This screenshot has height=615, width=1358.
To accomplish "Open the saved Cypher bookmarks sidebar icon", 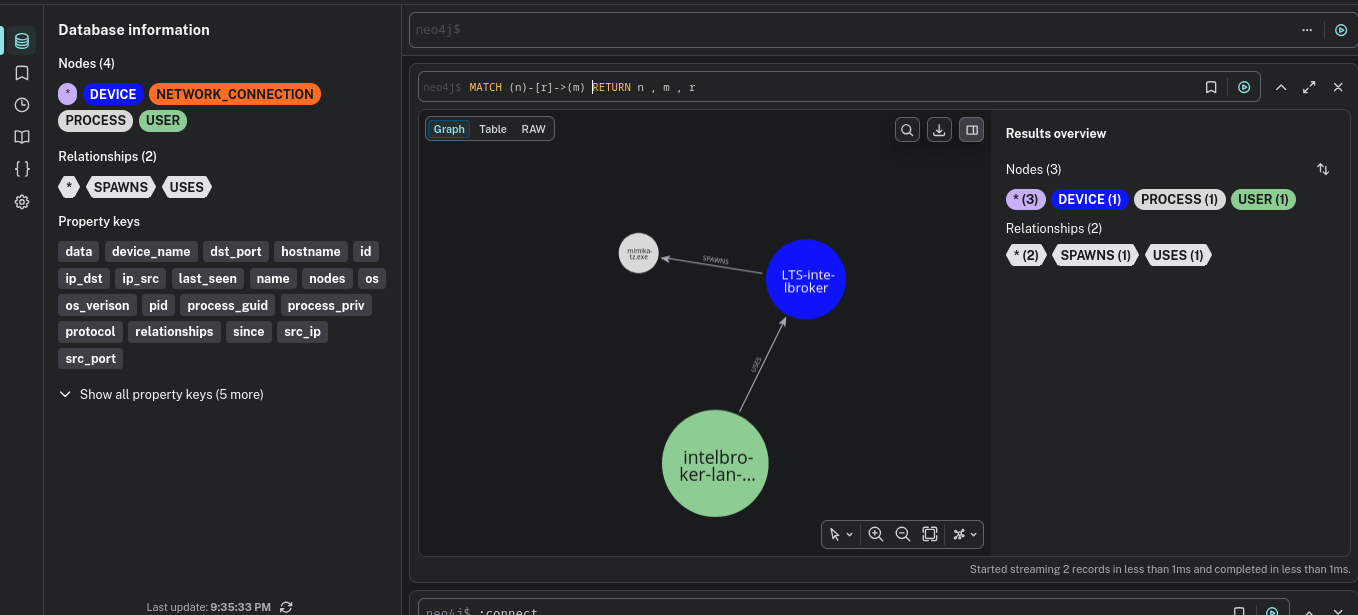I will coord(22,73).
